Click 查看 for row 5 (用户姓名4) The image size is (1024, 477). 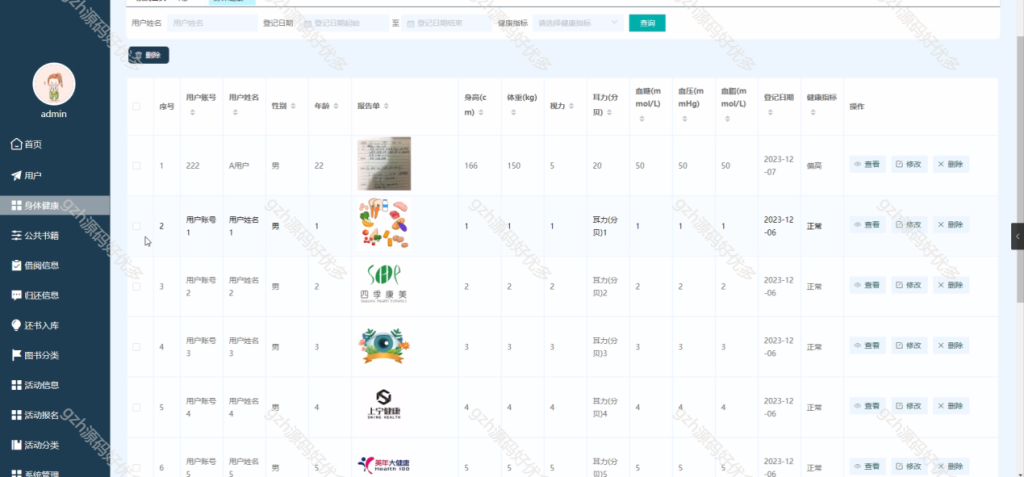pyautogui.click(x=867, y=406)
